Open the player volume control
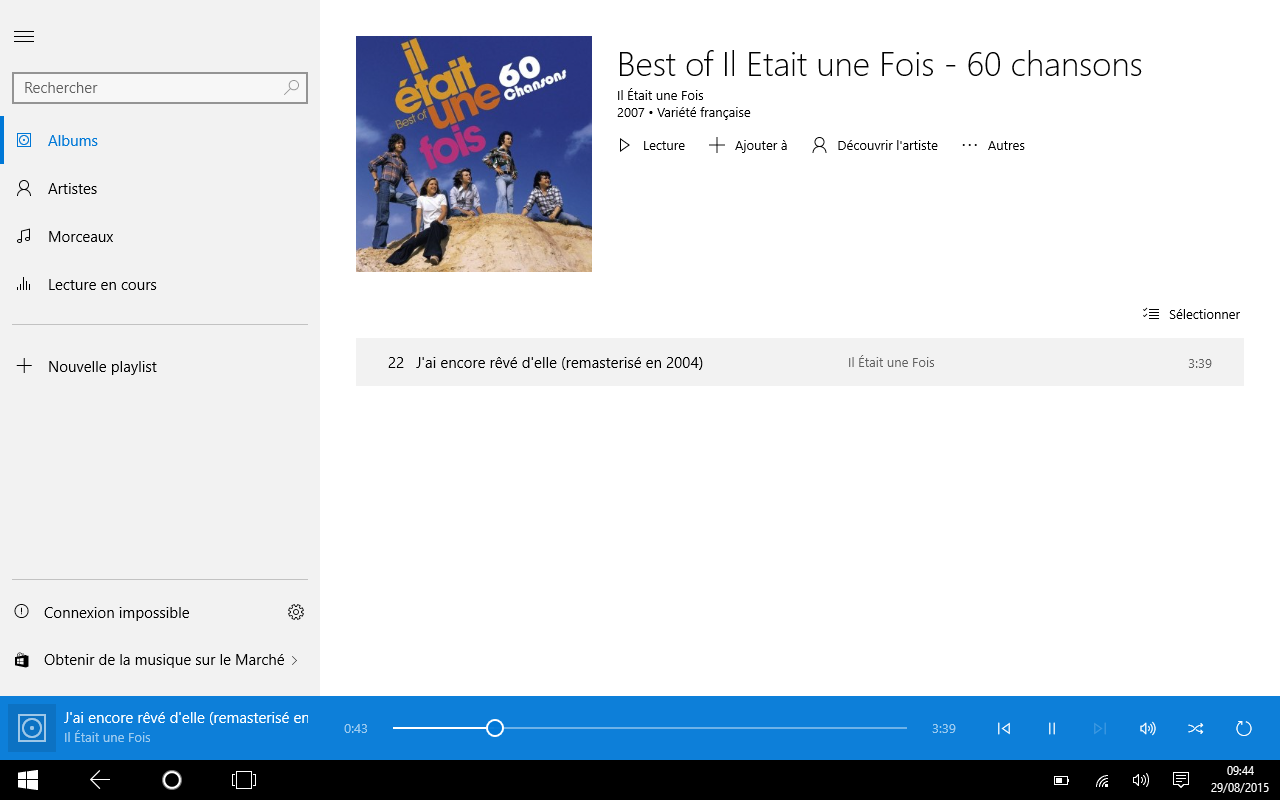The width and height of the screenshot is (1280, 800). [x=1148, y=728]
